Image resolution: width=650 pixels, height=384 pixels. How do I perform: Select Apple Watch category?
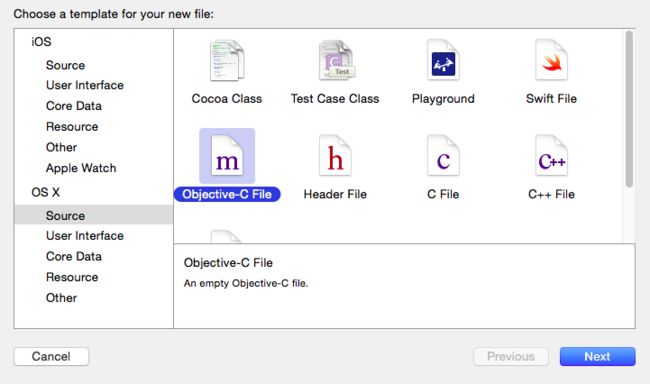81,168
